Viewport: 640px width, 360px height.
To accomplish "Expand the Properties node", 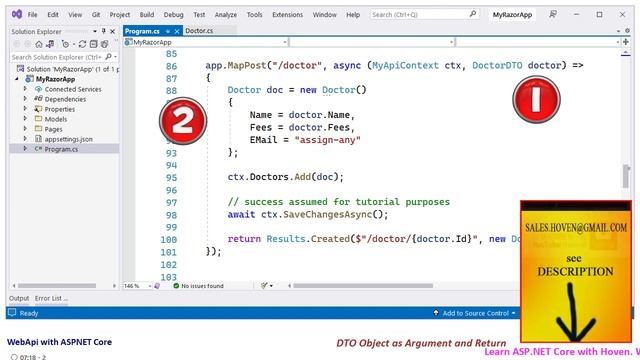I will [25, 109].
